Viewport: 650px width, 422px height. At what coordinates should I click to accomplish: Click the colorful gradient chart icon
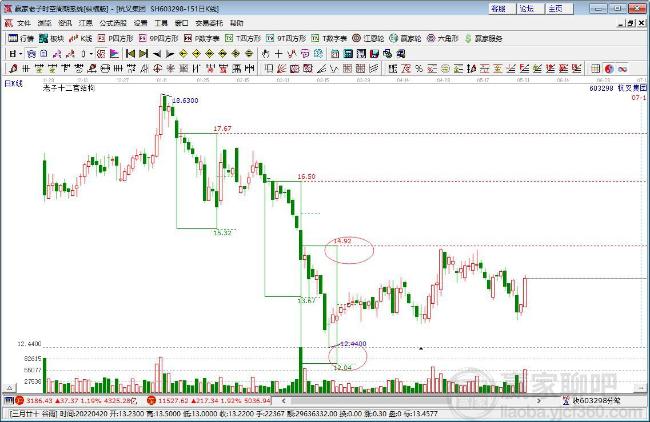point(114,54)
